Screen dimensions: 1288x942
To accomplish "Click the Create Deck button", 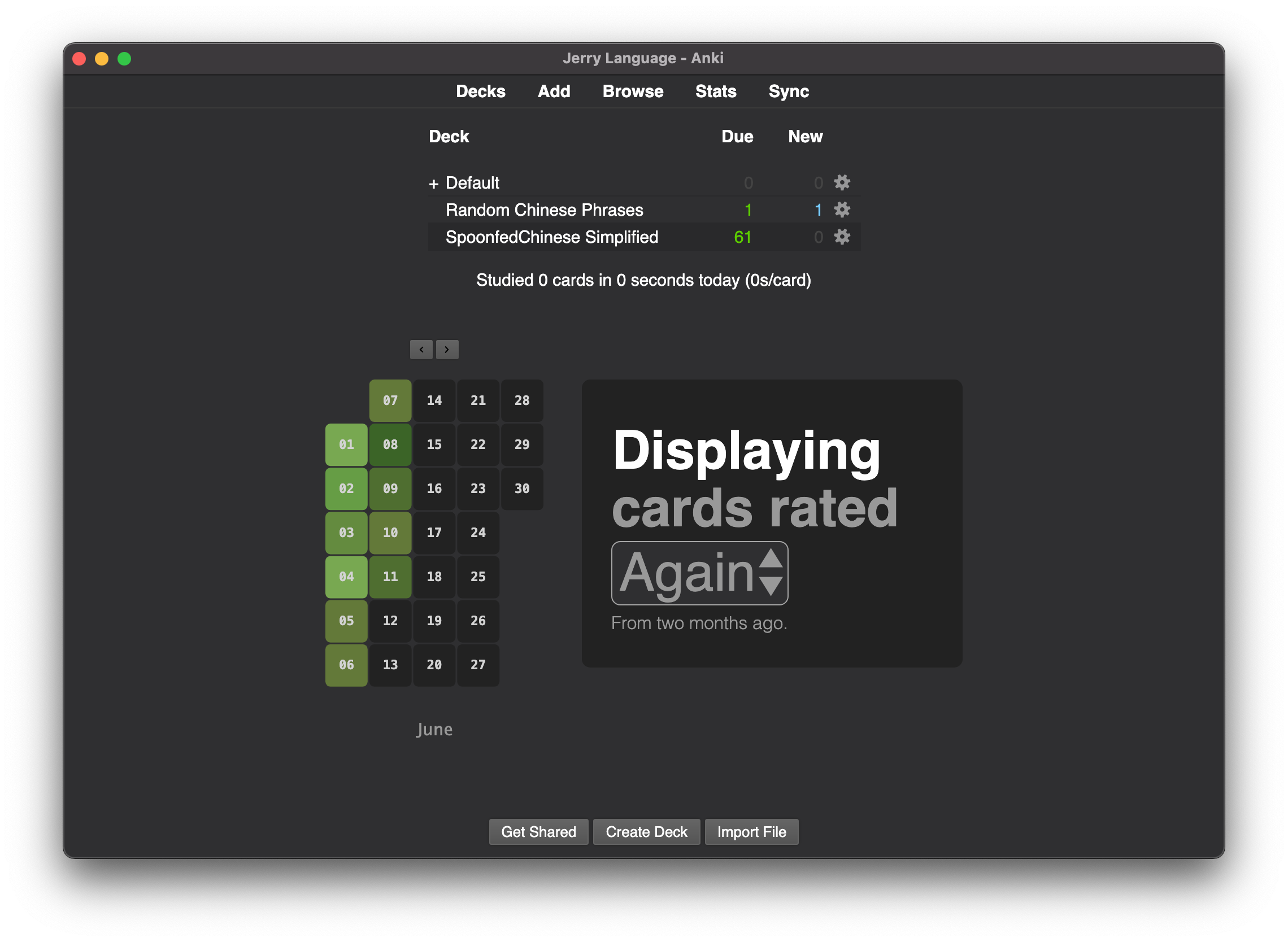I will pos(646,832).
